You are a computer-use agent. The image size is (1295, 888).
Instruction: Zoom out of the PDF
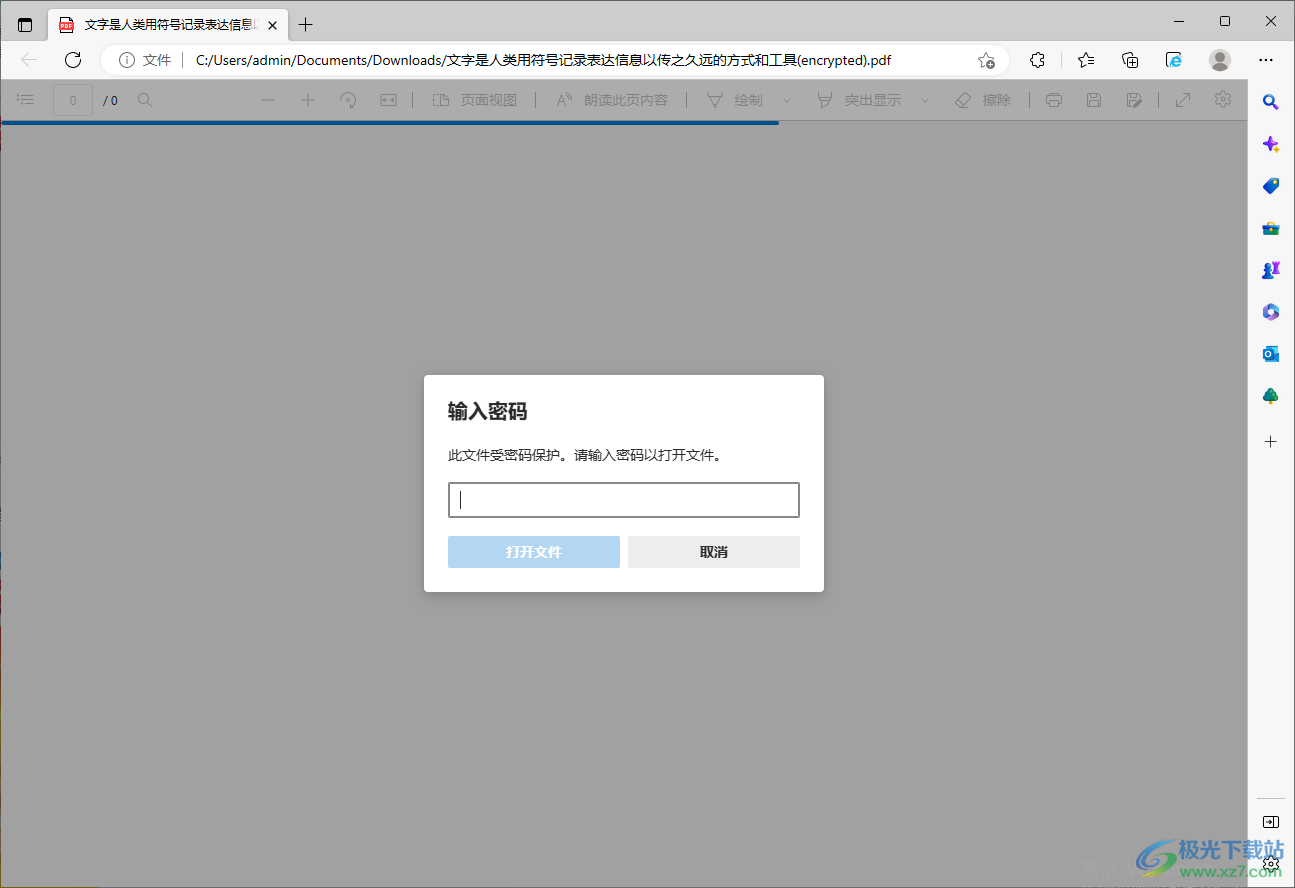pyautogui.click(x=268, y=100)
